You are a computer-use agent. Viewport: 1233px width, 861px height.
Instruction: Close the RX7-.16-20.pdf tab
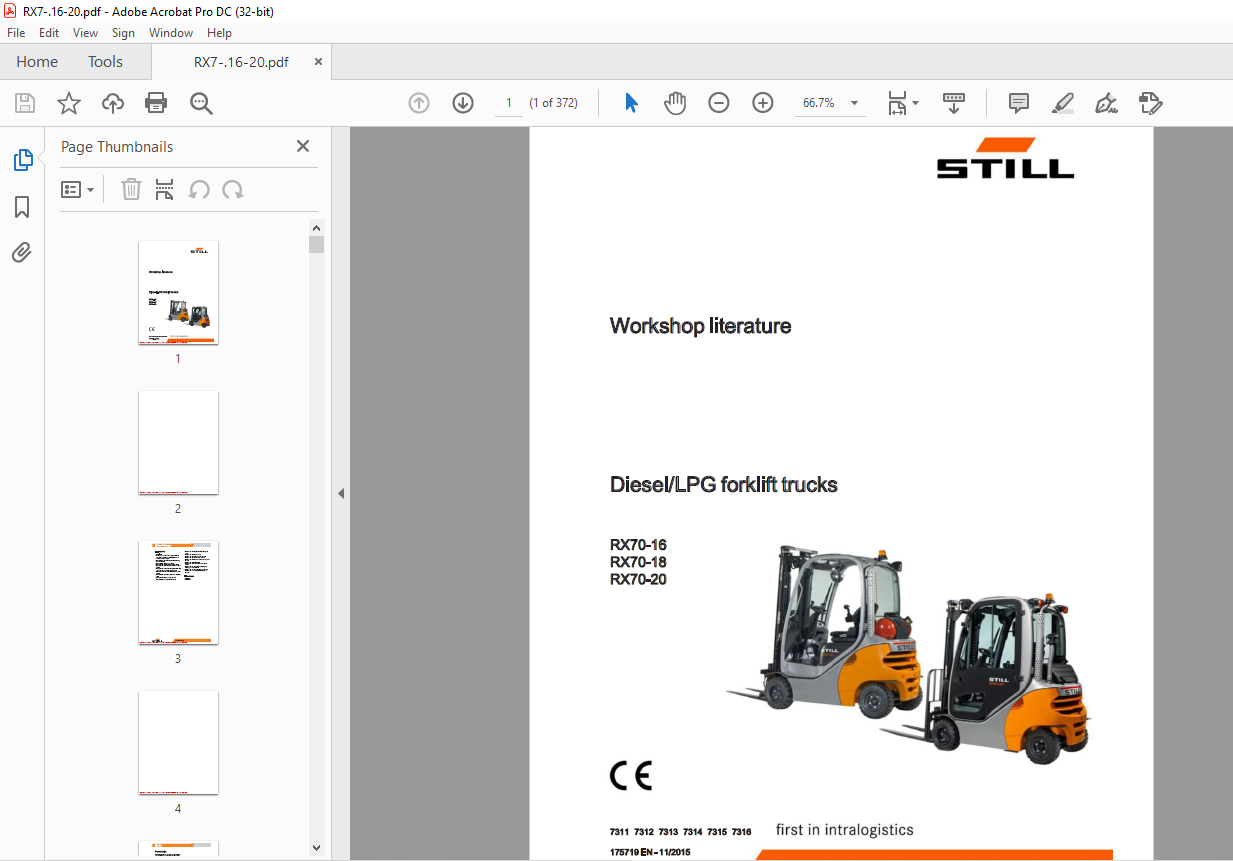tap(318, 61)
